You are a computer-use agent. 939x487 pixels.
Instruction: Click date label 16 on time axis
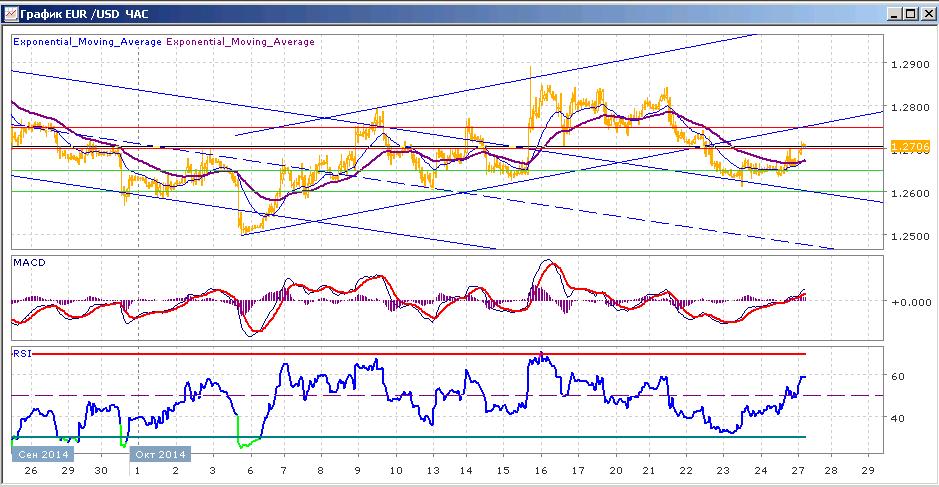pos(541,471)
